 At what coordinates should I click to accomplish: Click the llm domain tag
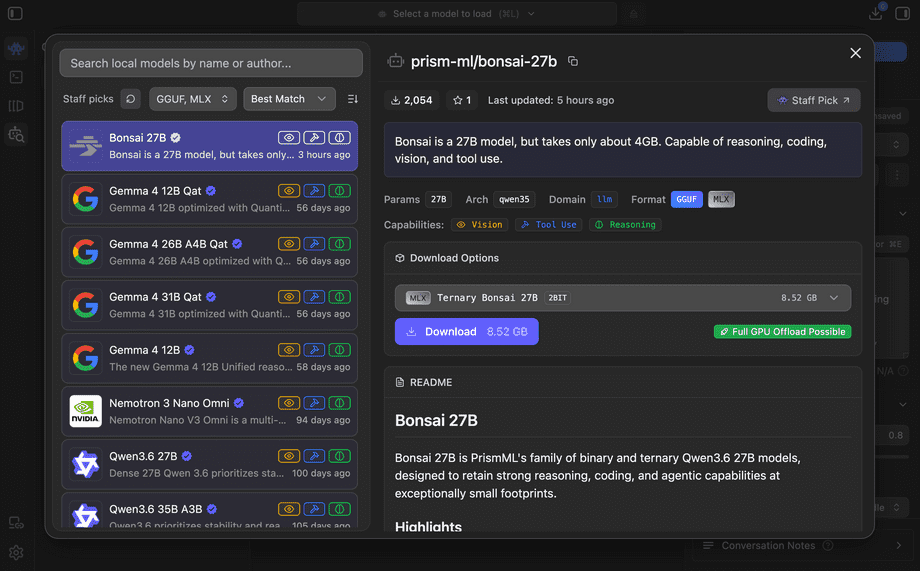tap(604, 200)
